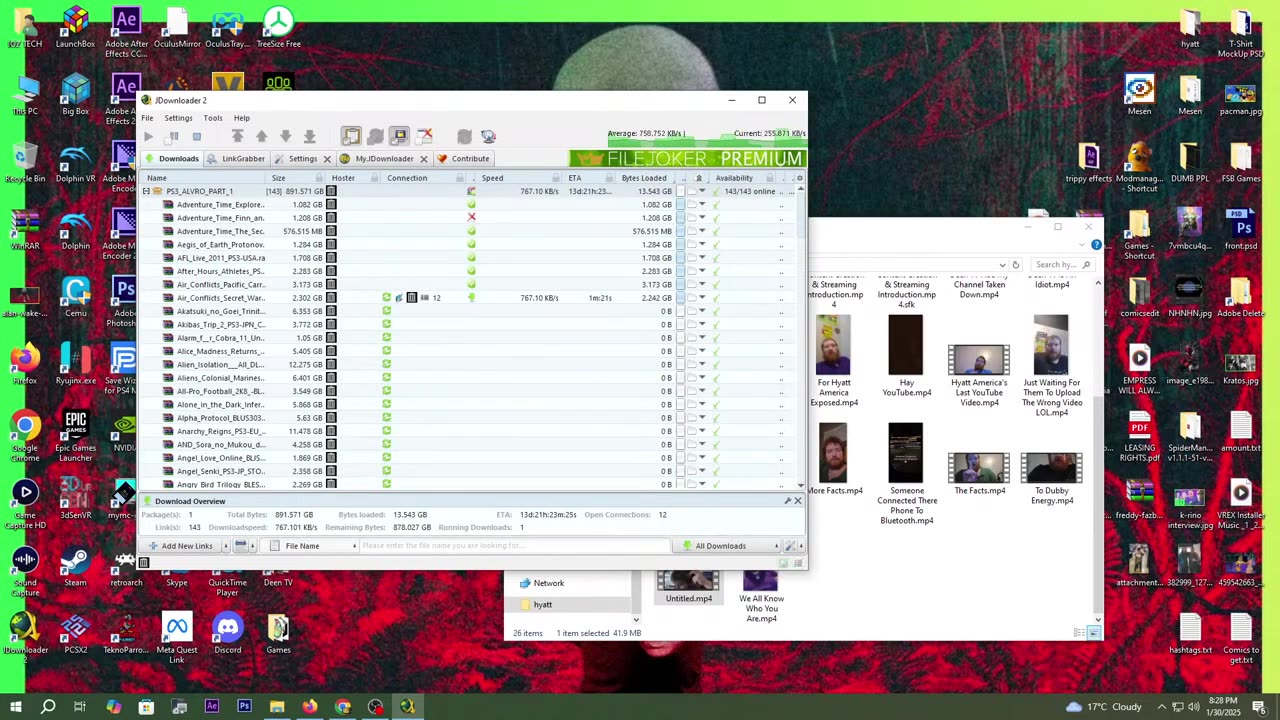Viewport: 1280px width, 720px height.
Task: Switch to the LinkGrabber tab
Action: tap(236, 158)
